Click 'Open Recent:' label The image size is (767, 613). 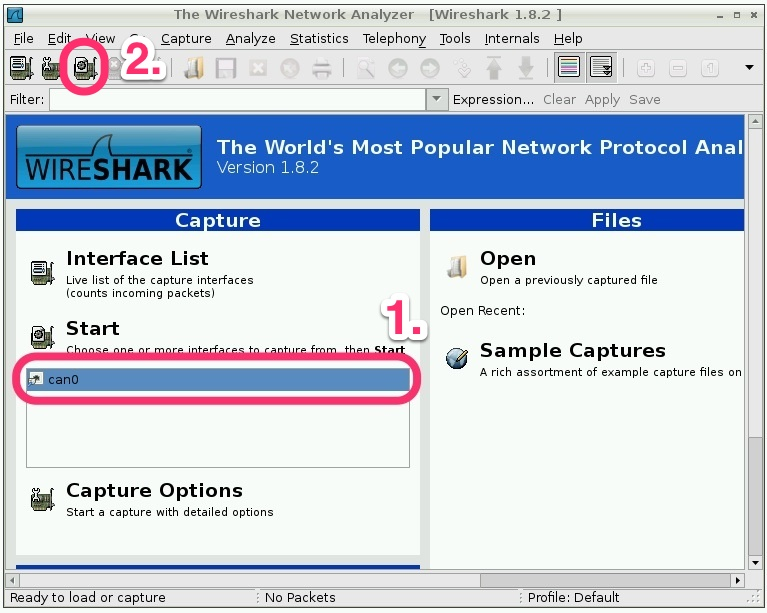coord(482,311)
